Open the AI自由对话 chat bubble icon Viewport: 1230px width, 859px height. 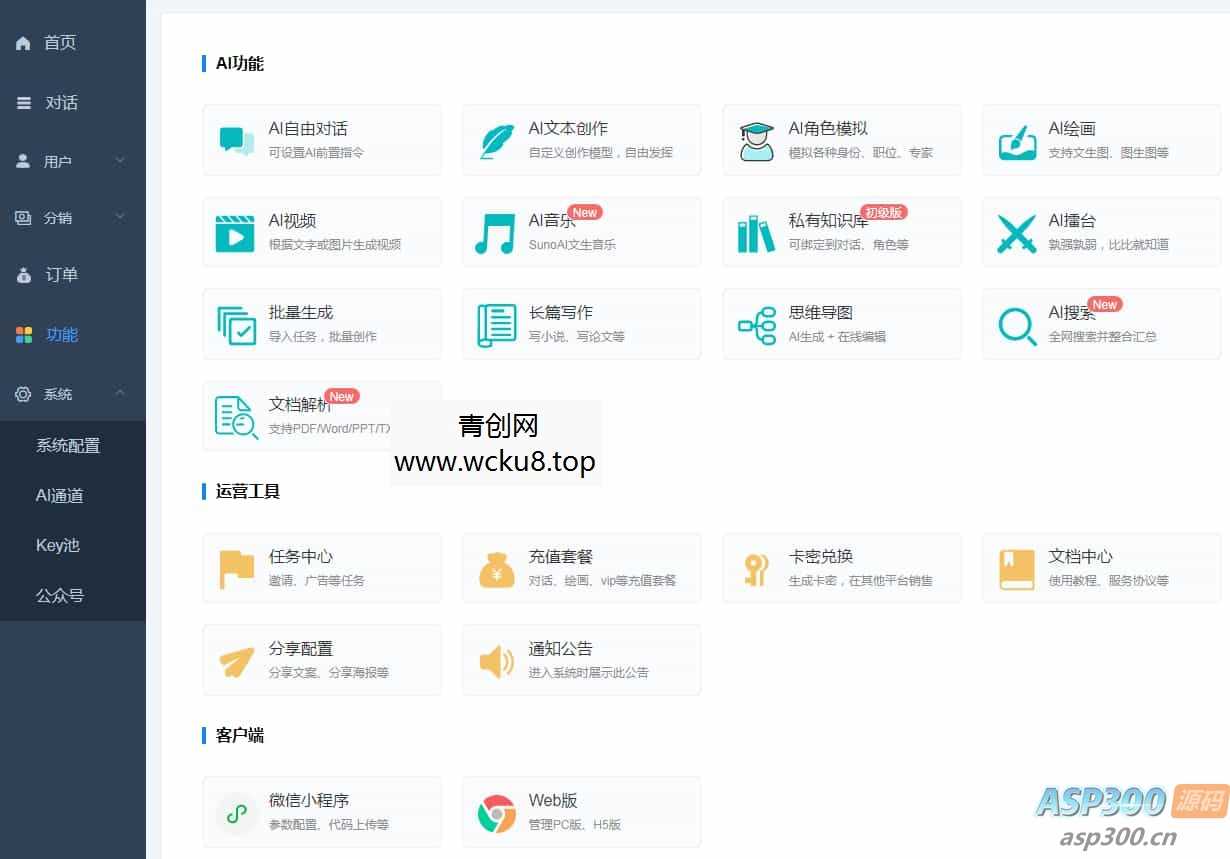236,139
